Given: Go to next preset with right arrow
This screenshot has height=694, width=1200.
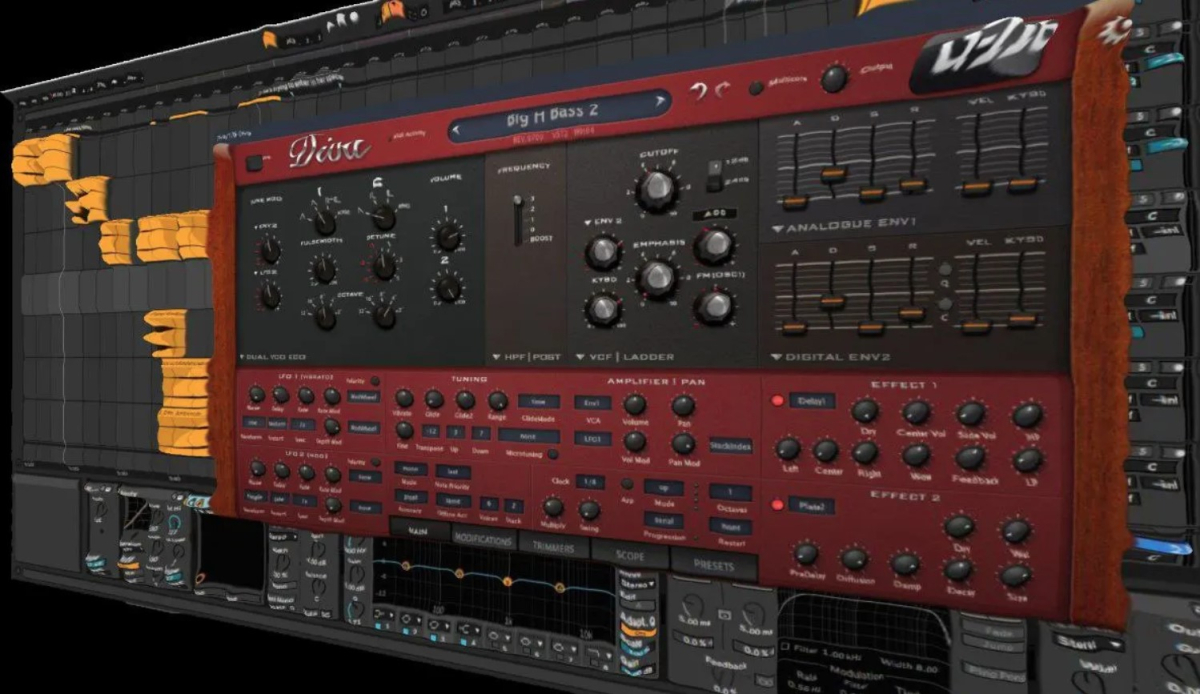Looking at the screenshot, I should (659, 102).
